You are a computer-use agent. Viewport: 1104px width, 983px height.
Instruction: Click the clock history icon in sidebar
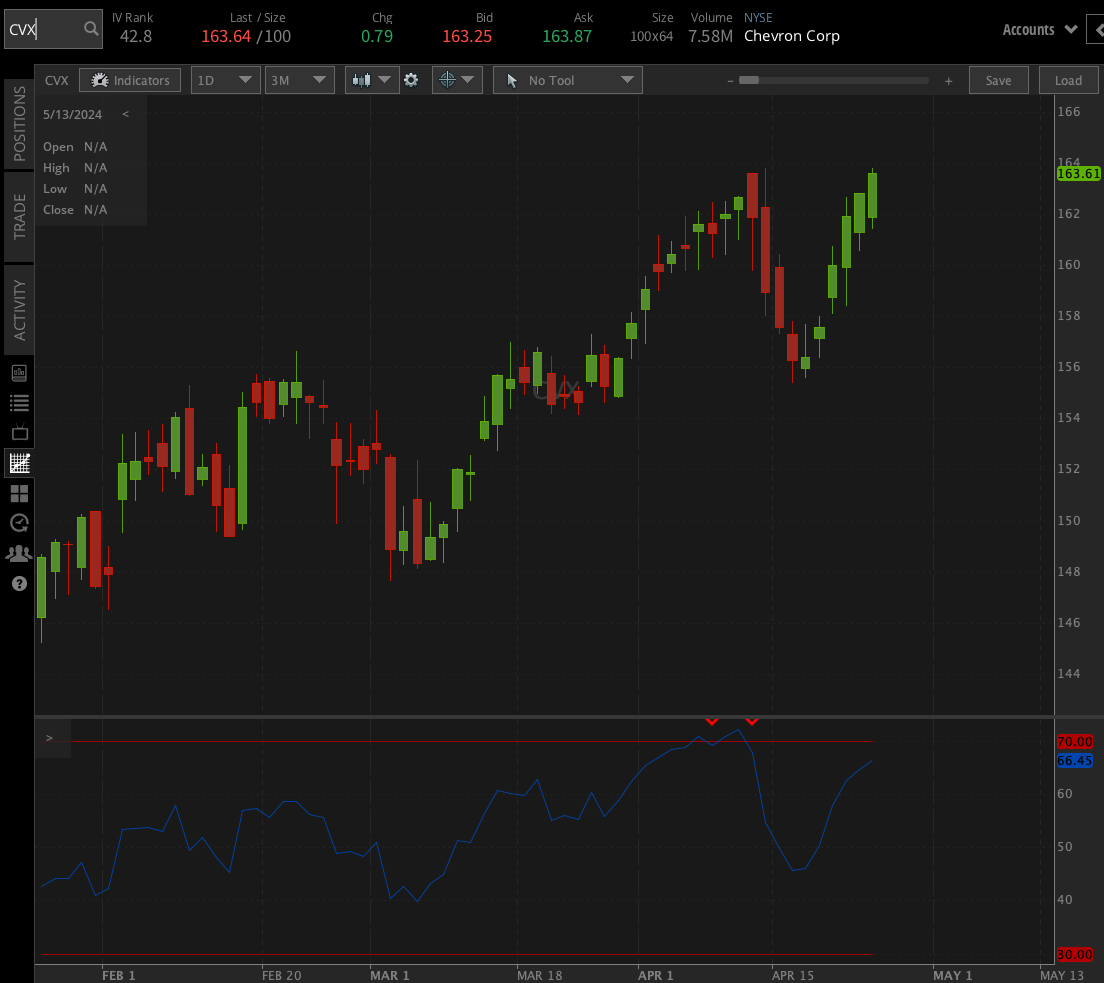click(x=19, y=523)
